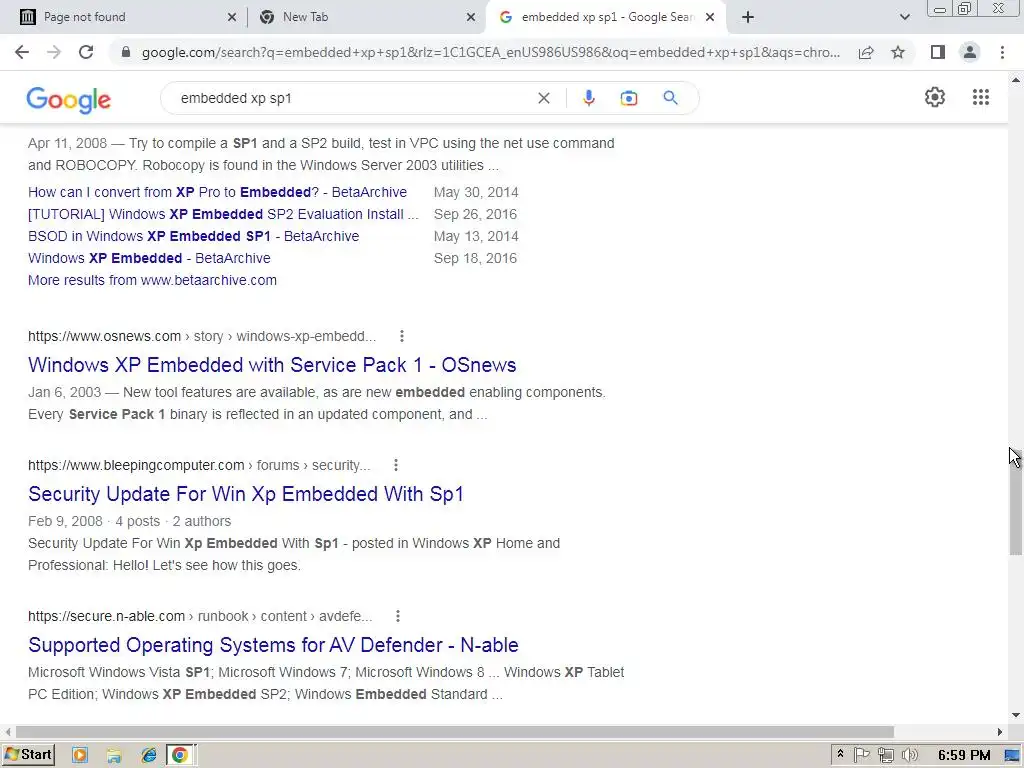The image size is (1024, 768).
Task: Show hidden tray icons arrow
Action: pos(840,755)
